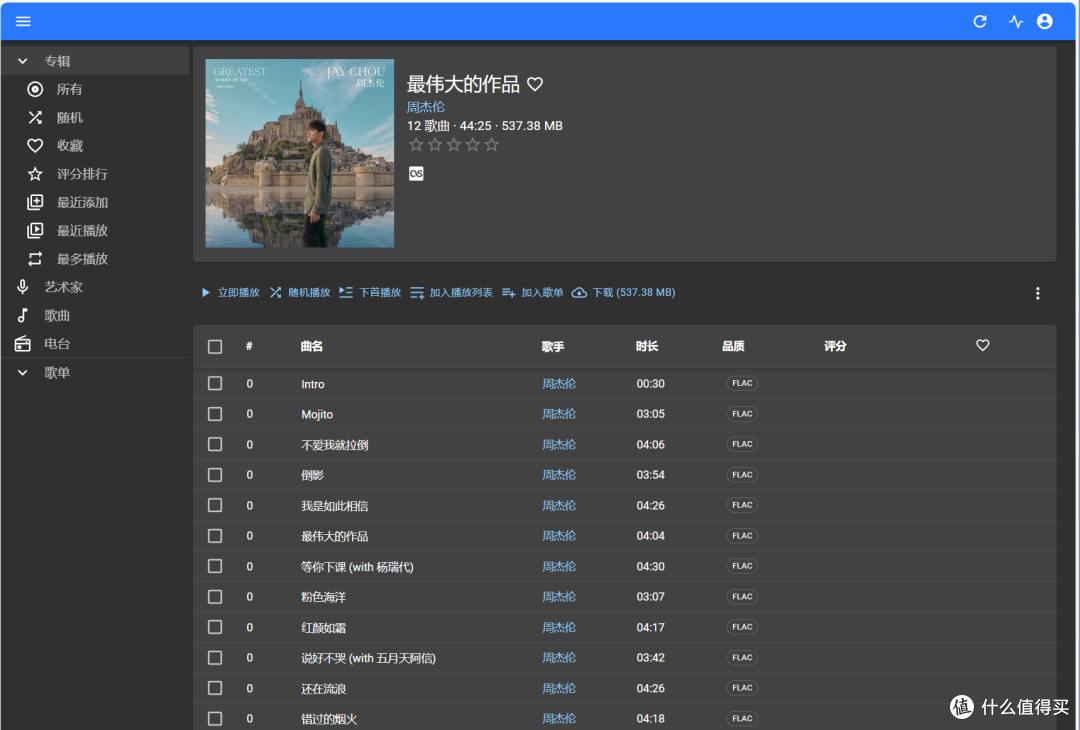Open the hamburger menu

23,21
